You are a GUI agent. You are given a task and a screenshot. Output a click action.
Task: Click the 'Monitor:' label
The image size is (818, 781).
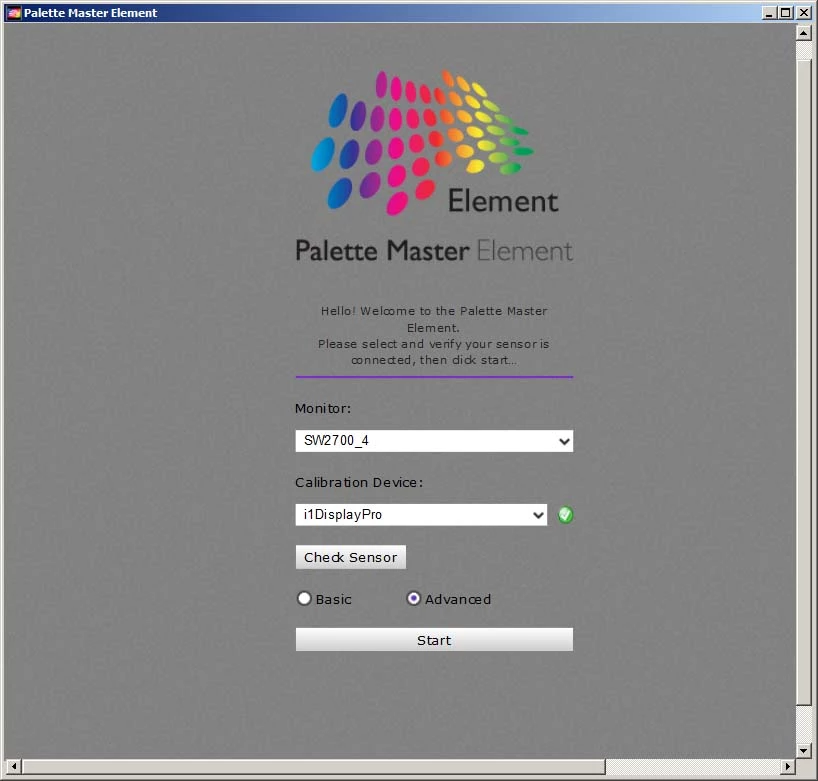pos(323,408)
